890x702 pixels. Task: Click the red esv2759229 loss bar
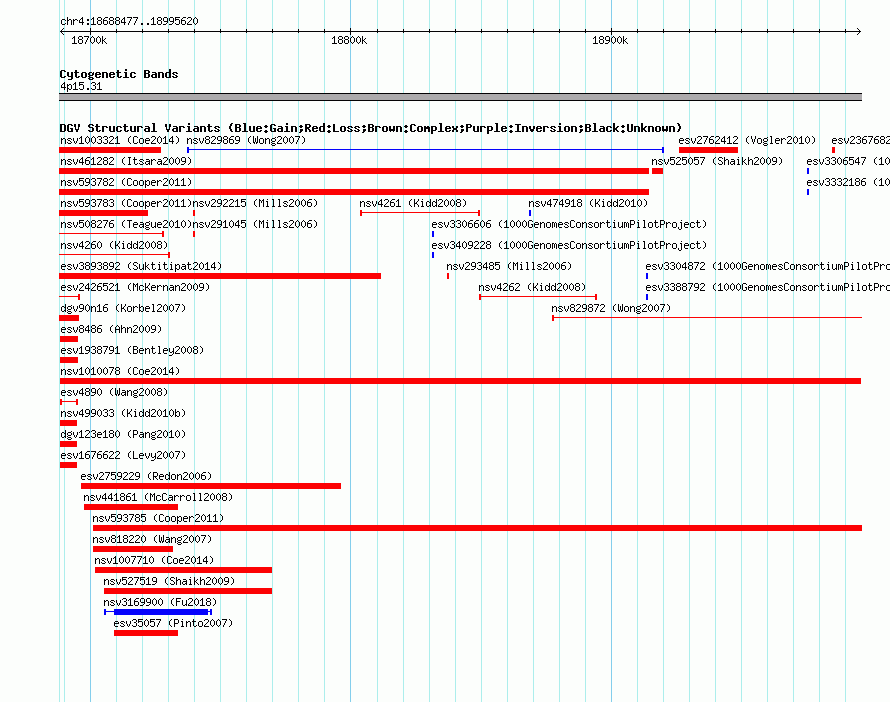[x=211, y=486]
